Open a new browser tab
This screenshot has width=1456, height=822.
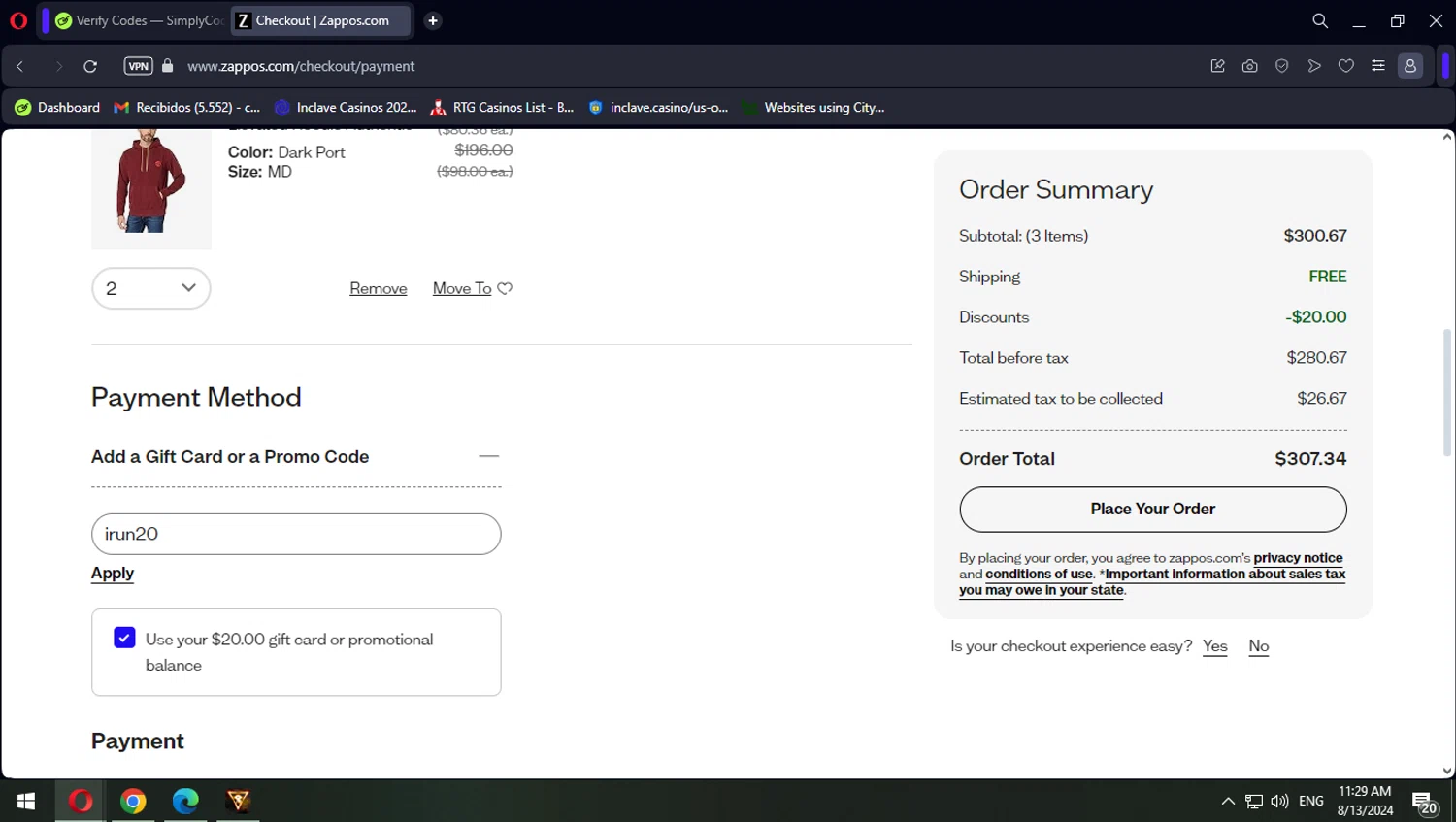(x=433, y=20)
